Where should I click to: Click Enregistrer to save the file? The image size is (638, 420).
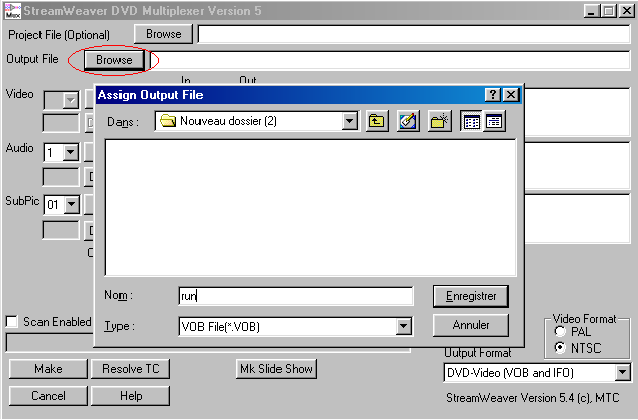point(471,296)
